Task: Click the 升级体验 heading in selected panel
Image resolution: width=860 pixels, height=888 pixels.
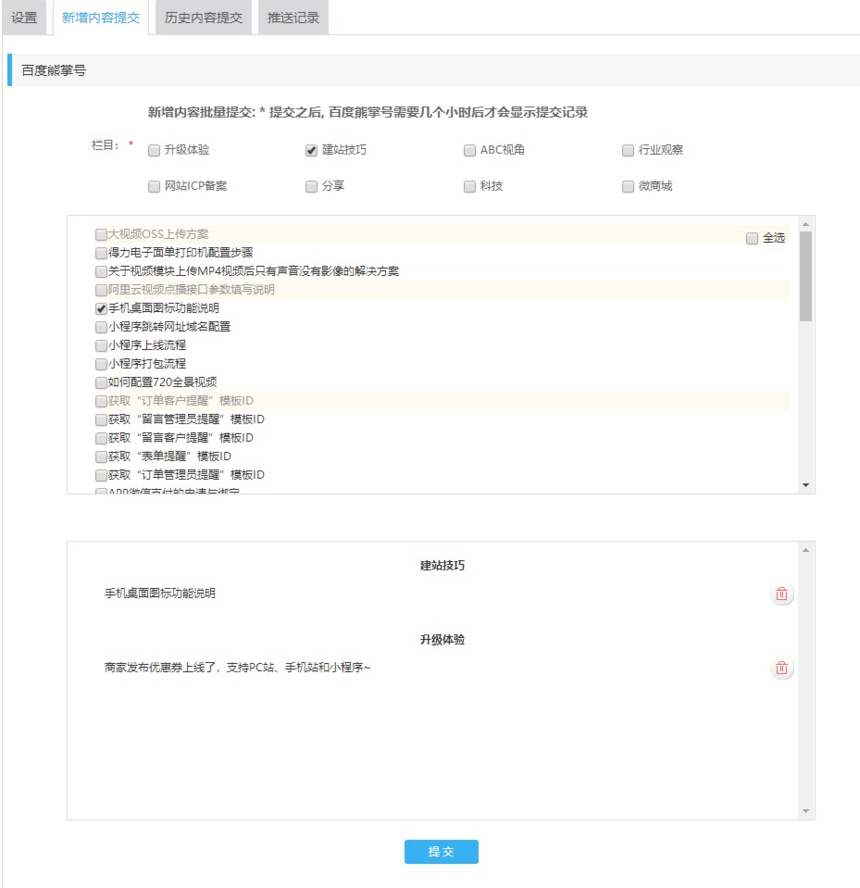Action: pyautogui.click(x=442, y=639)
